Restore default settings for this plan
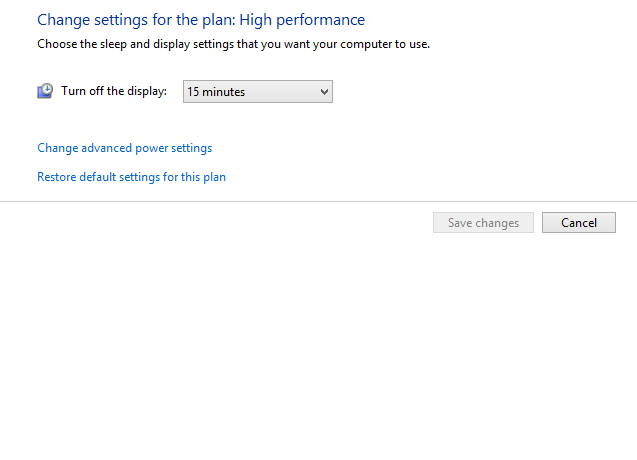Image resolution: width=637 pixels, height=460 pixels. point(131,177)
